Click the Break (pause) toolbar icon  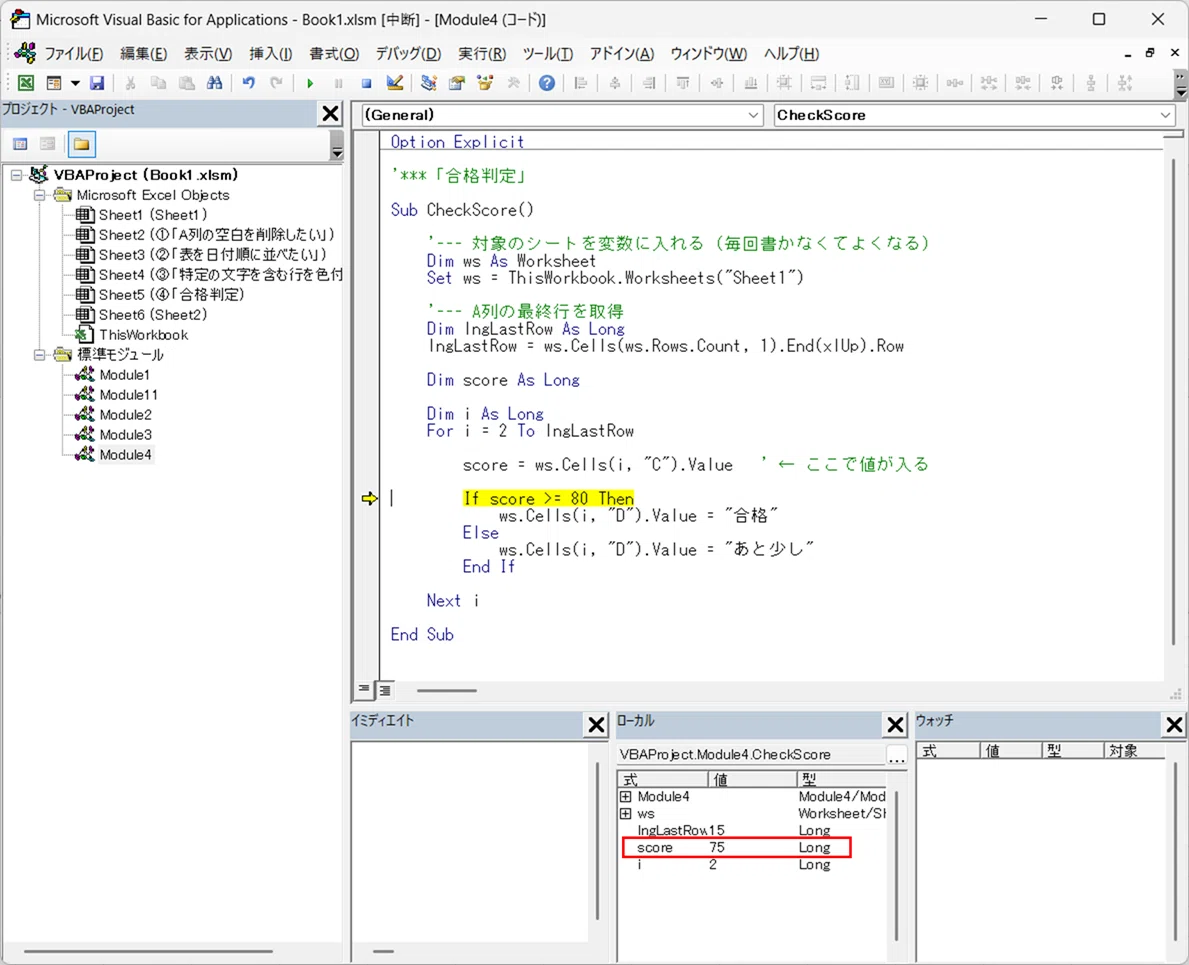click(x=338, y=83)
